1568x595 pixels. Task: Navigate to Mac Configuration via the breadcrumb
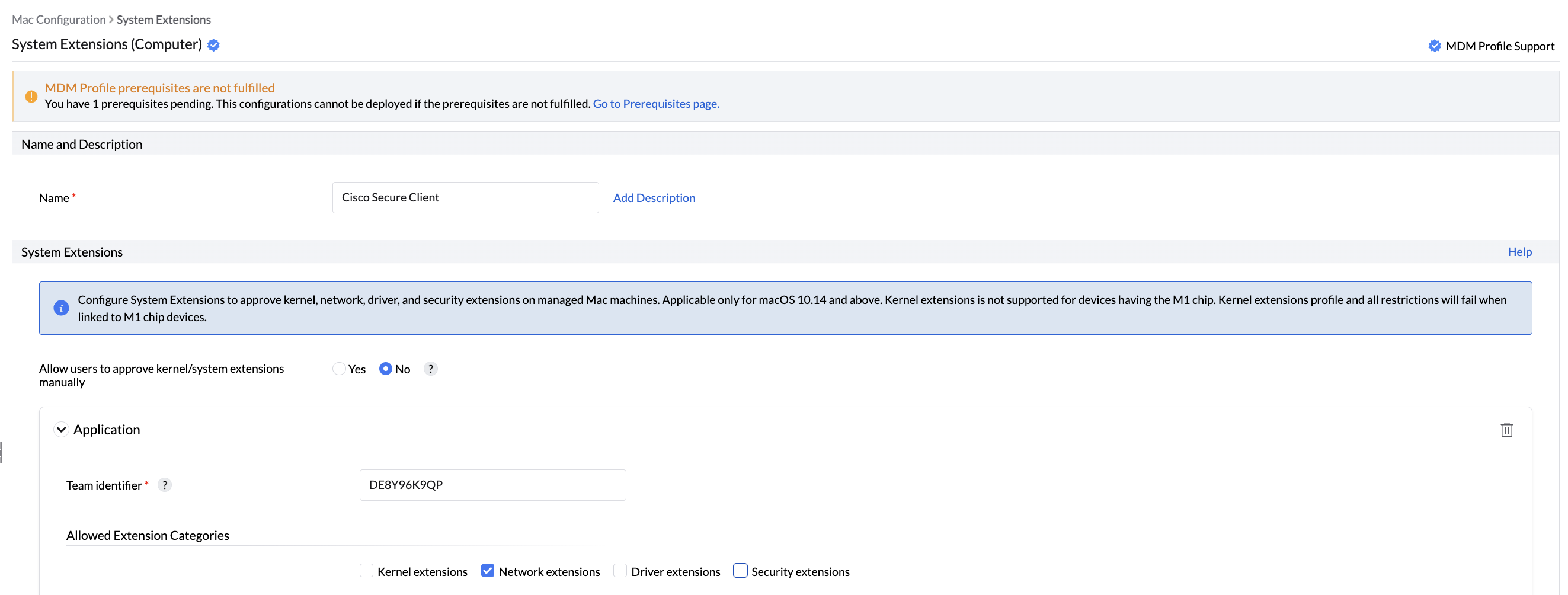click(x=58, y=19)
